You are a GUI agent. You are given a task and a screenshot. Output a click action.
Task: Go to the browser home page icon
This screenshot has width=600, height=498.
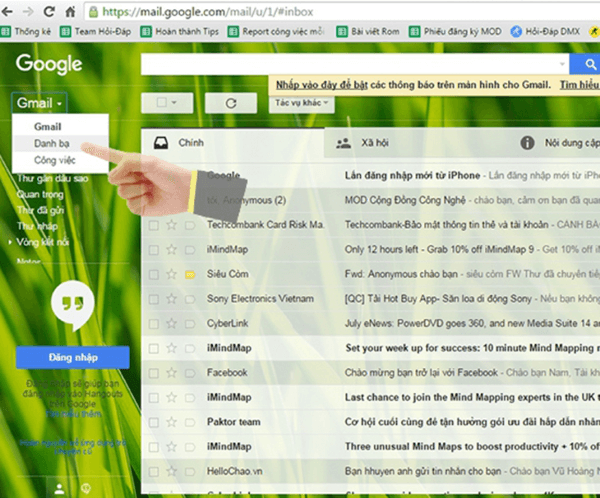[70, 12]
